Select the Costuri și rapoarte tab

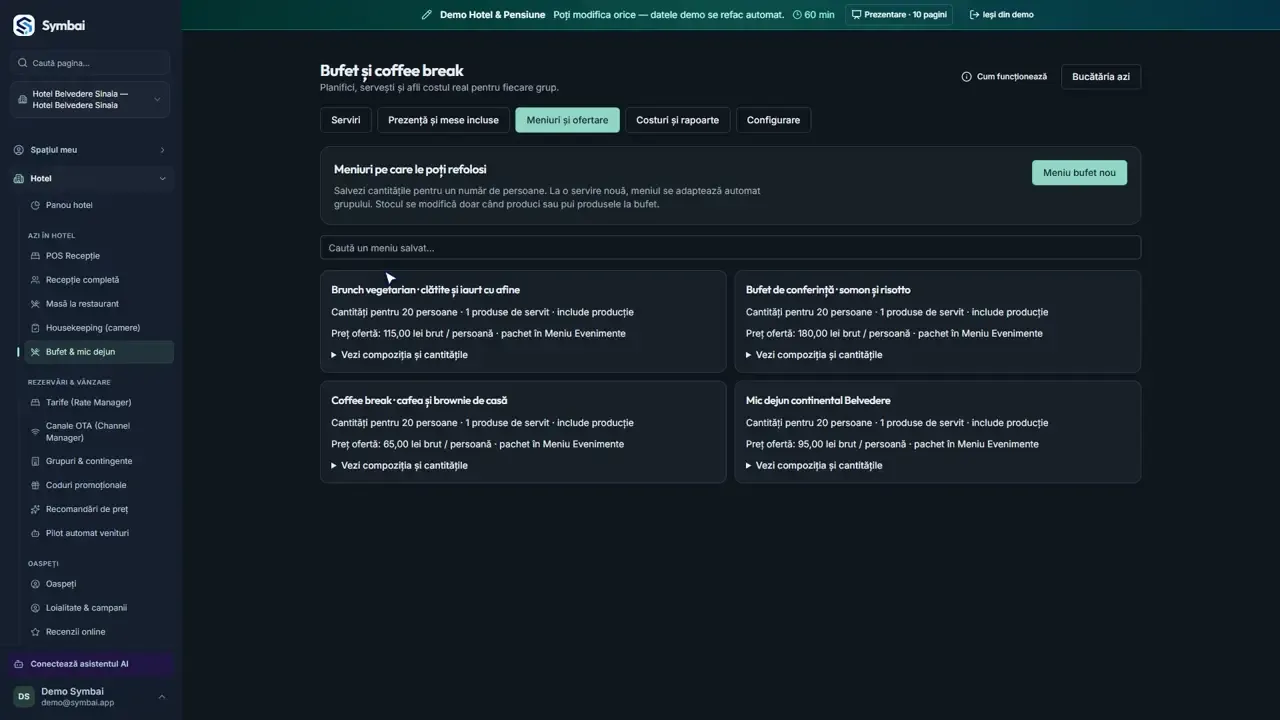[x=677, y=120]
